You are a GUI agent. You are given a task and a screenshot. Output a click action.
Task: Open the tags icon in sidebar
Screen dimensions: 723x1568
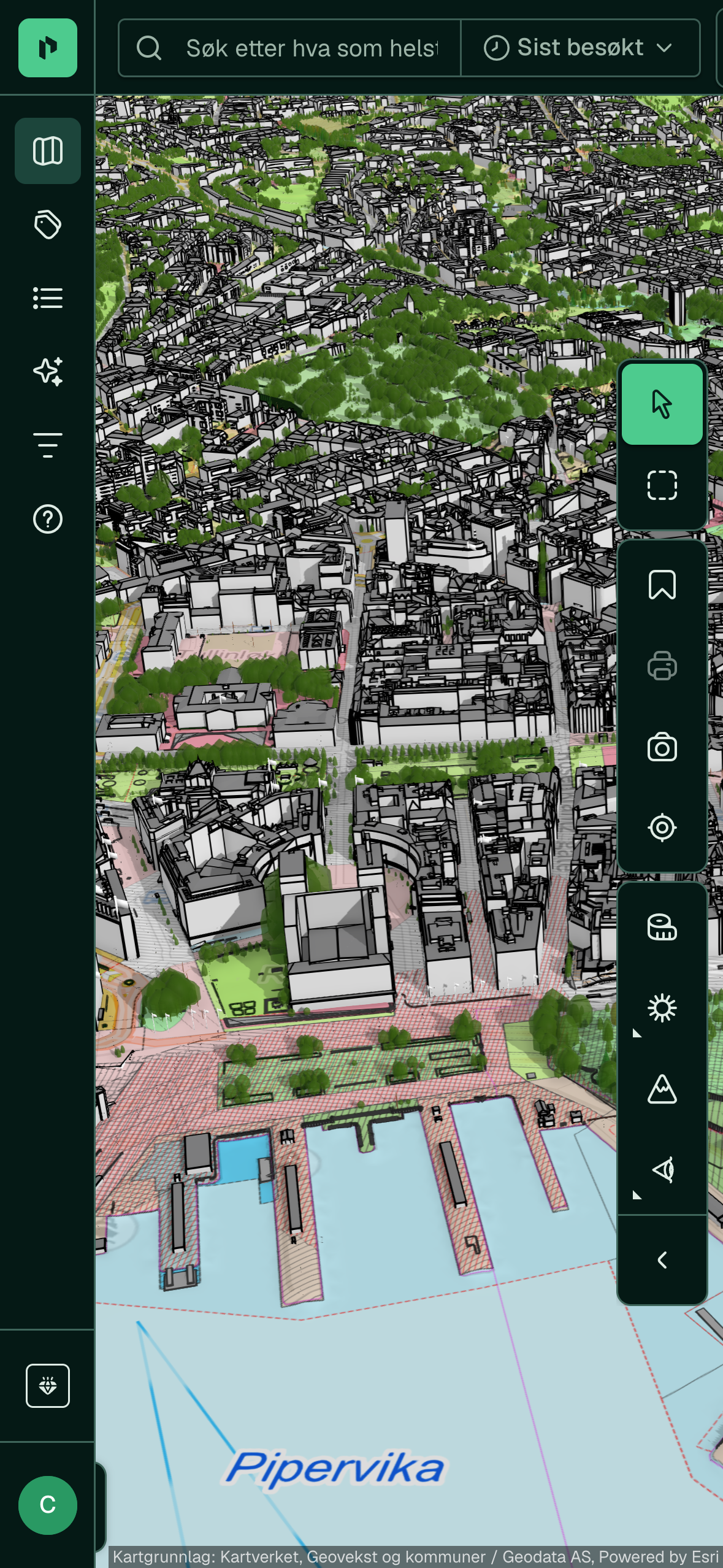(48, 225)
